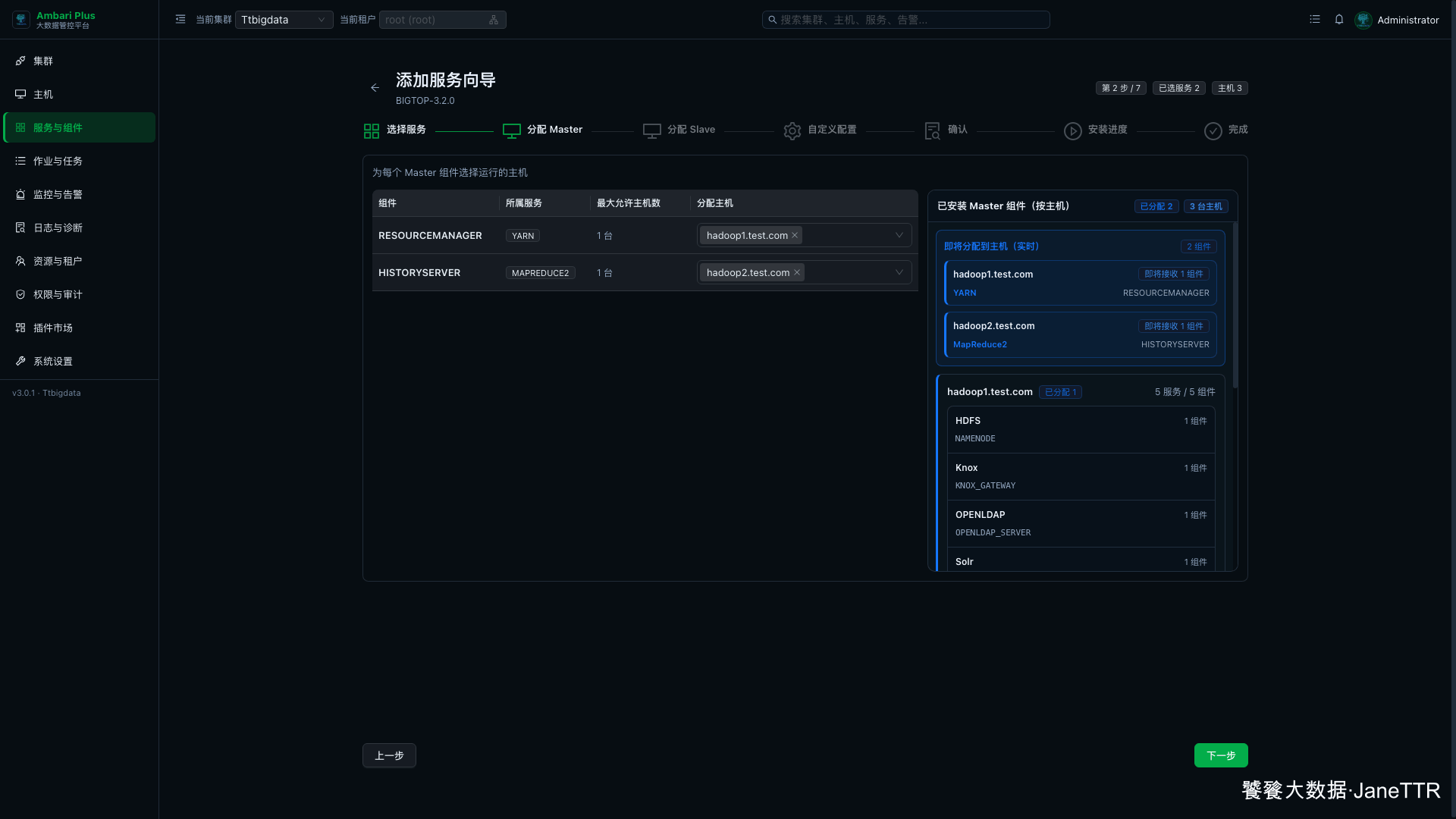Click the 集群 sidebar icon
The image size is (1456, 819).
pos(20,61)
